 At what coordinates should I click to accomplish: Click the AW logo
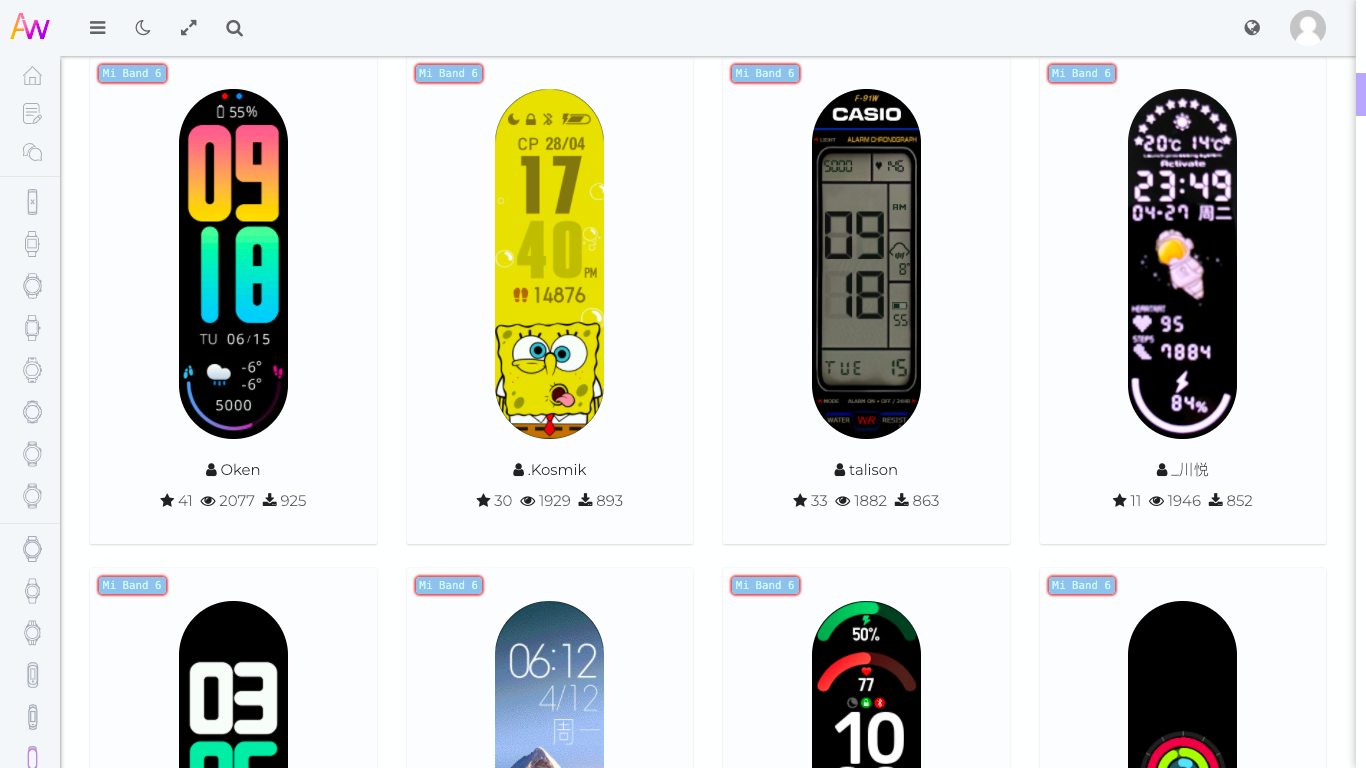30,27
